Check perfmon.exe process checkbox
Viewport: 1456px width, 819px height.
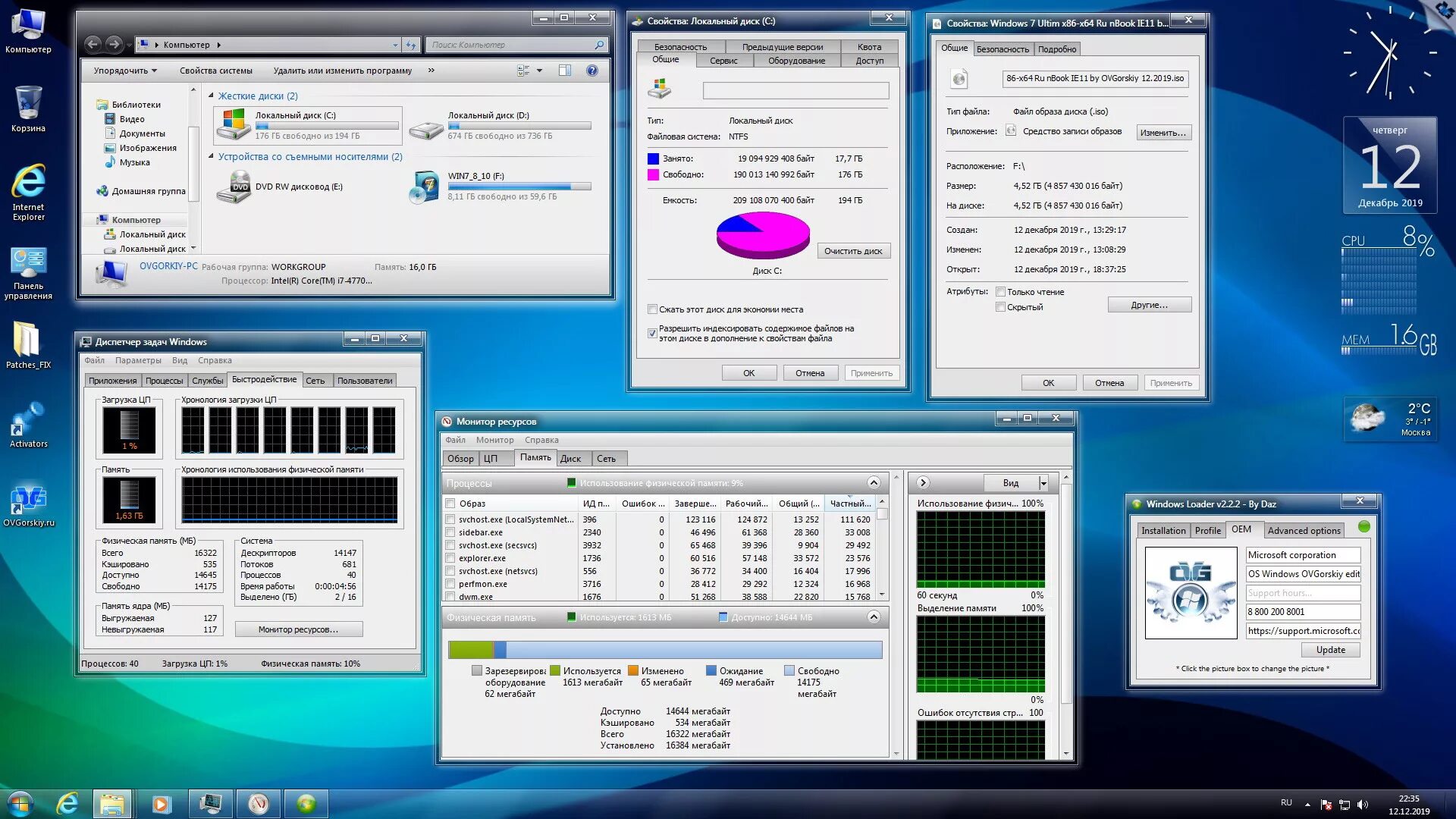tap(450, 584)
